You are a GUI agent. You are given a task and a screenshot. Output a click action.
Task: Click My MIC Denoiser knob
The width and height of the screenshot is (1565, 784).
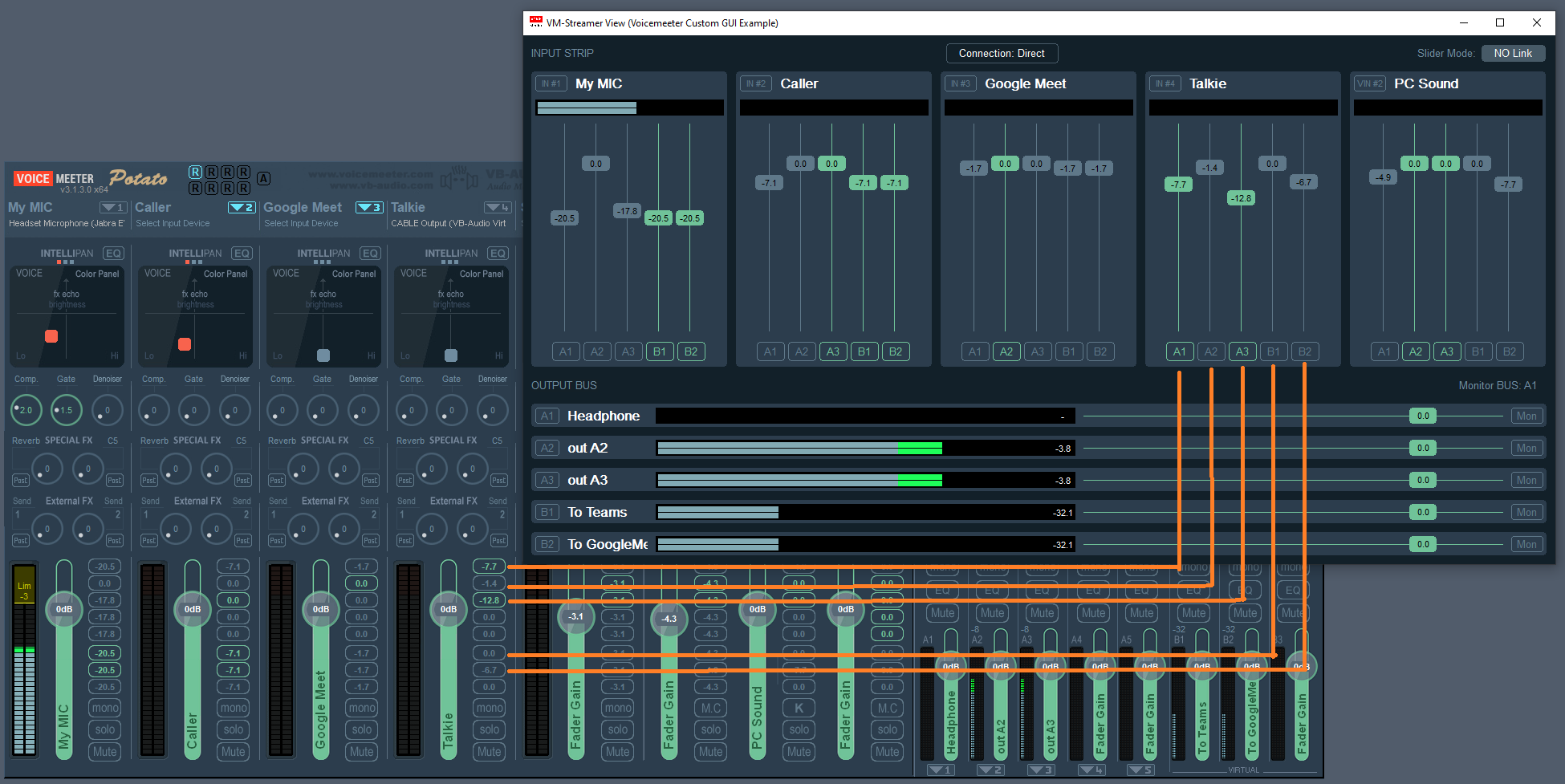click(107, 410)
